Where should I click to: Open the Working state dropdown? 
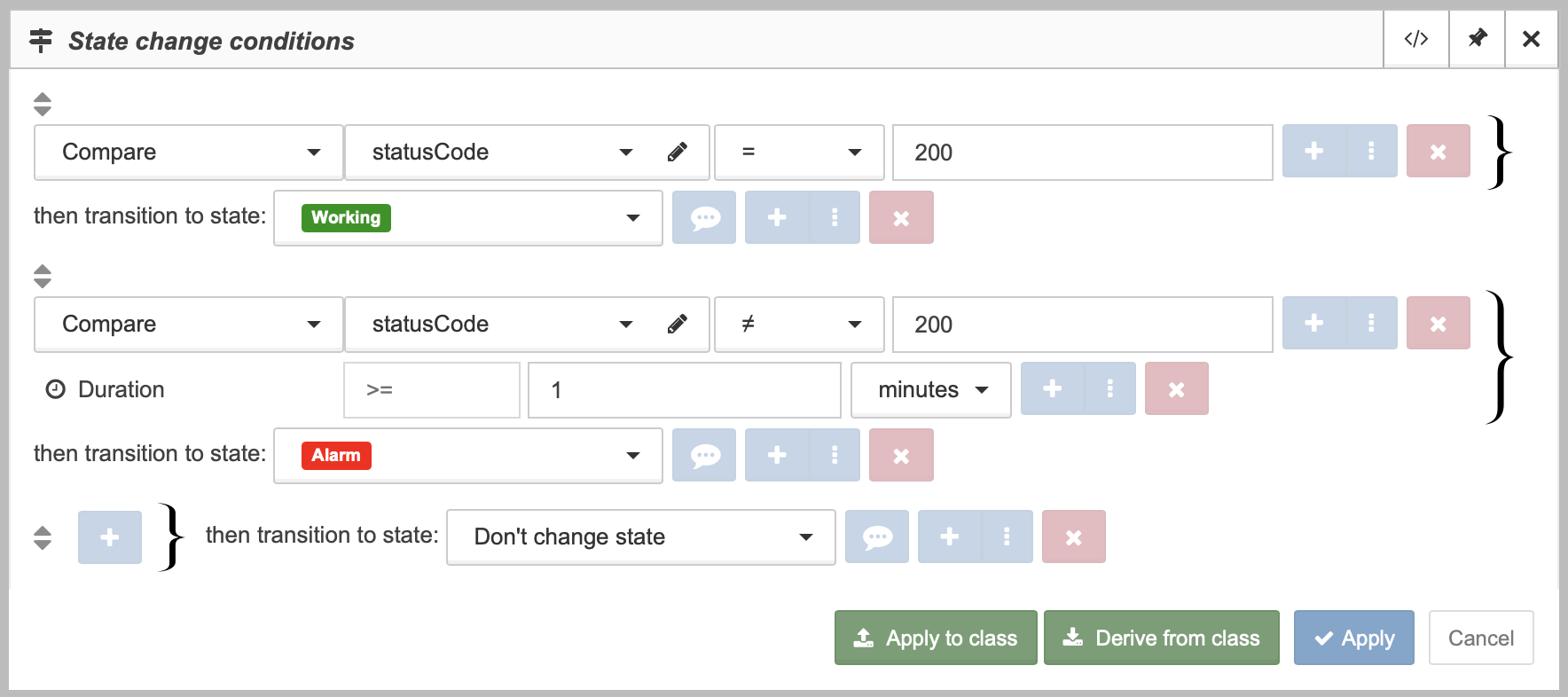[468, 218]
